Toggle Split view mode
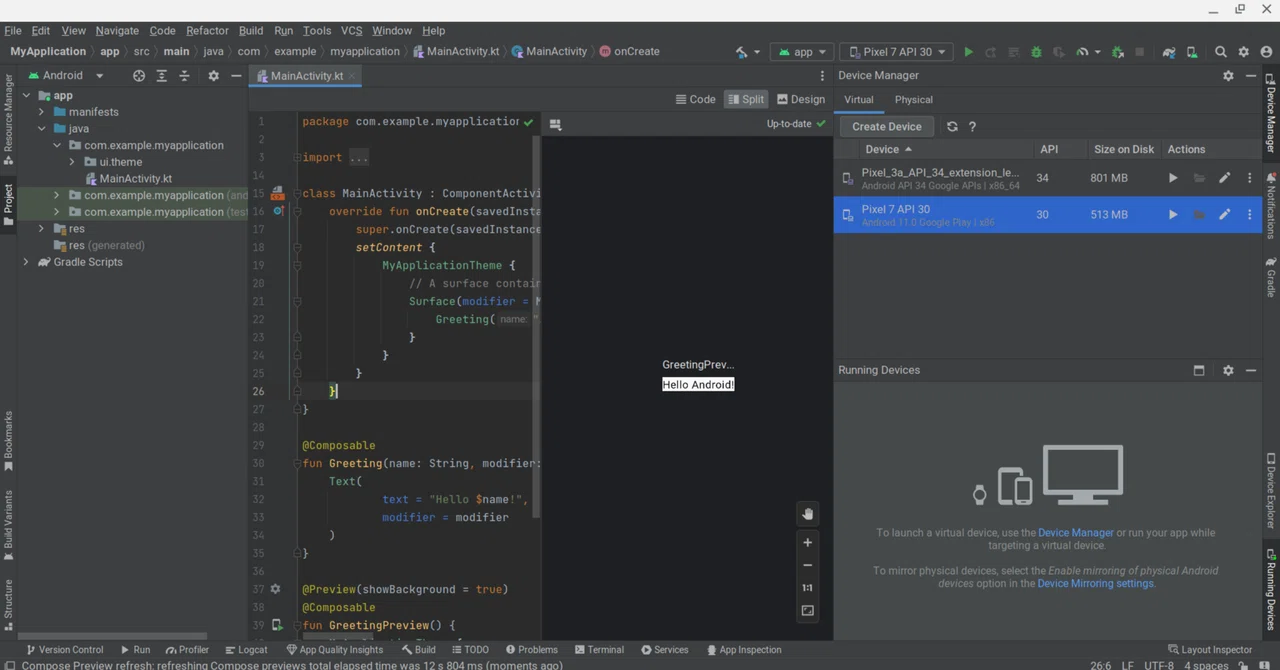The width and height of the screenshot is (1280, 670). click(746, 99)
